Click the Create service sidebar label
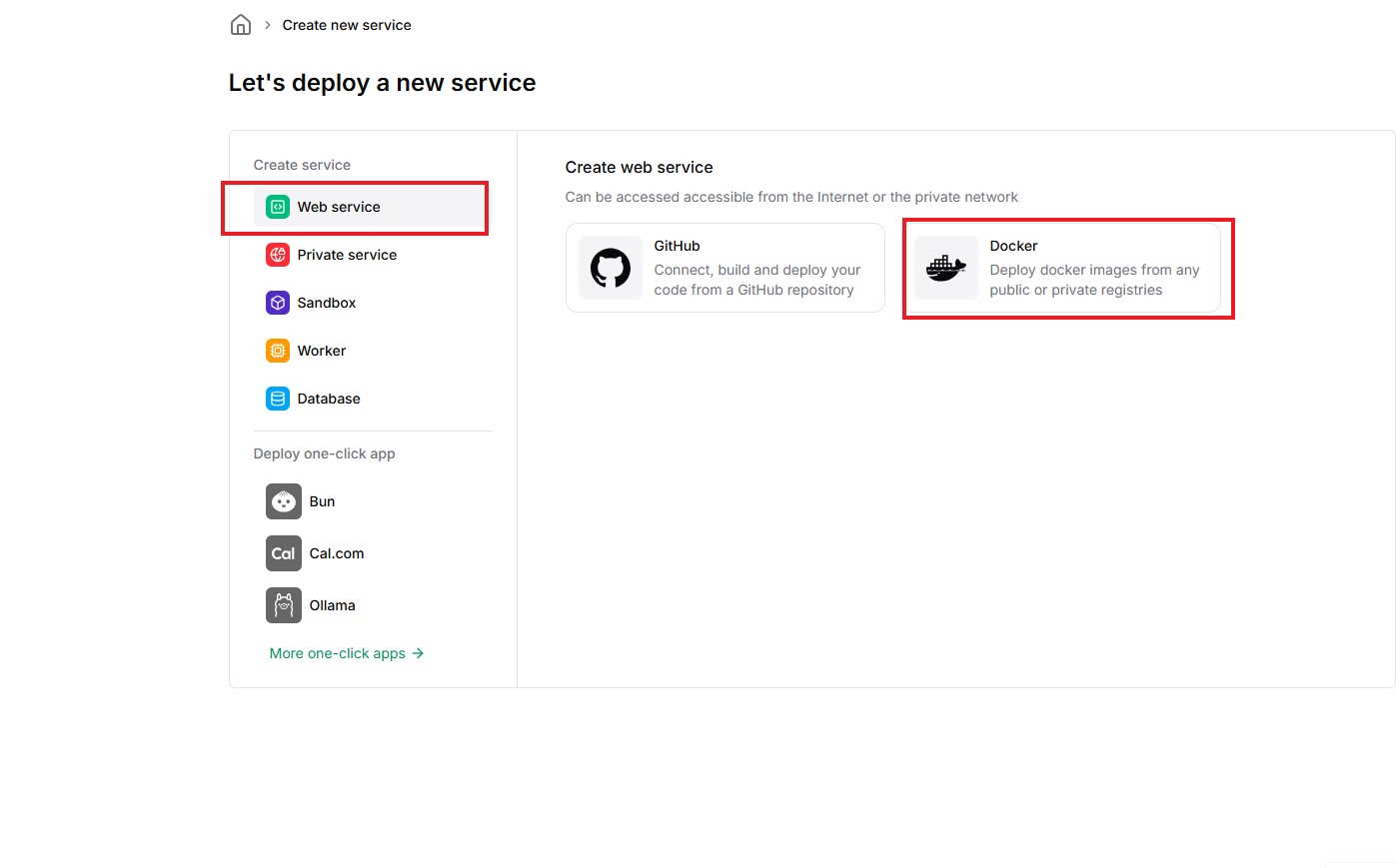This screenshot has height=868, width=1396. point(302,165)
